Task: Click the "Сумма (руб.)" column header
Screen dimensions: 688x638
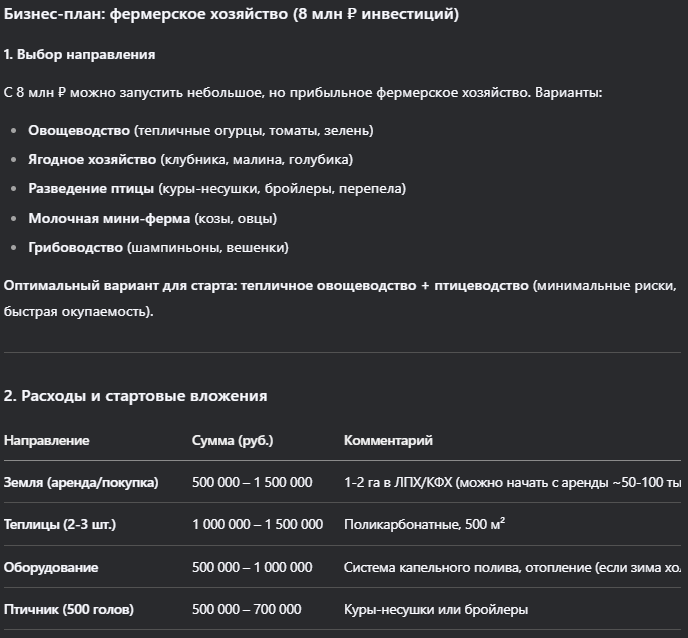Action: tap(232, 440)
